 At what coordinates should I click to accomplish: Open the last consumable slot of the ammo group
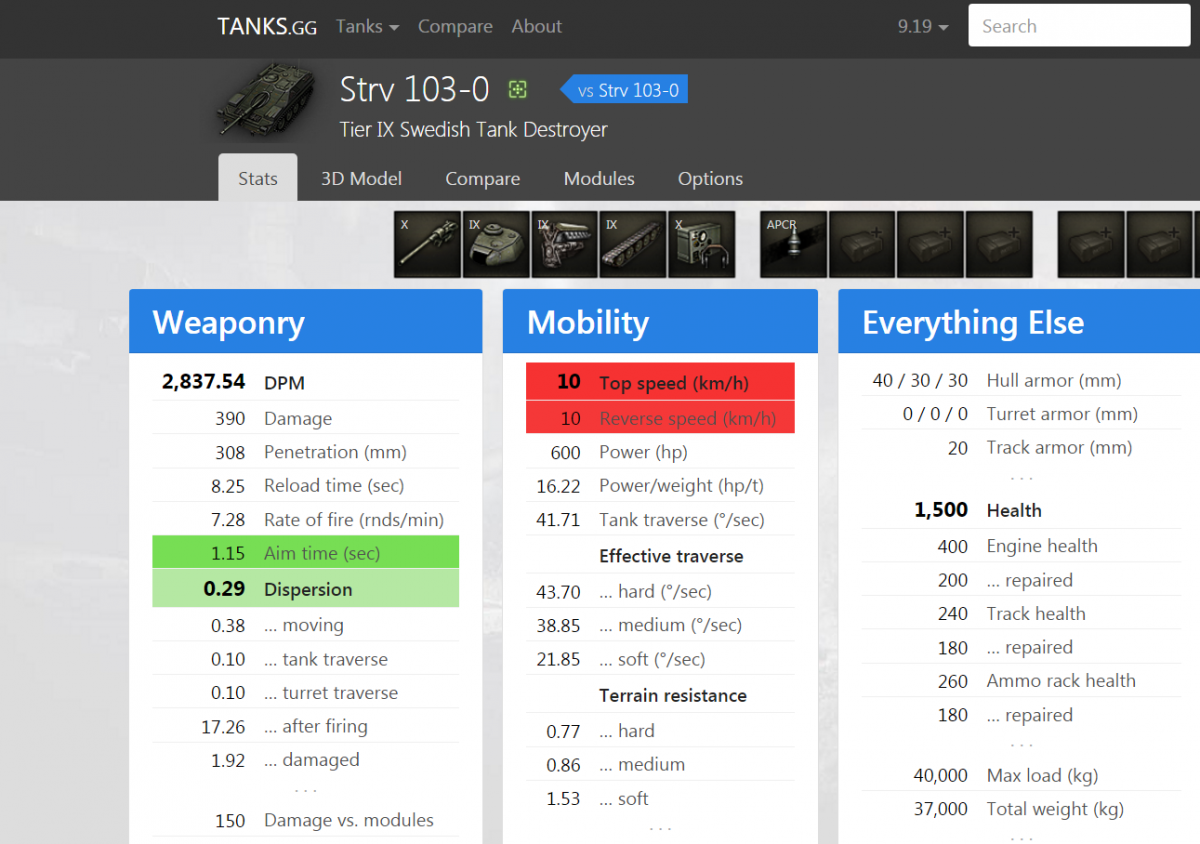coord(999,244)
